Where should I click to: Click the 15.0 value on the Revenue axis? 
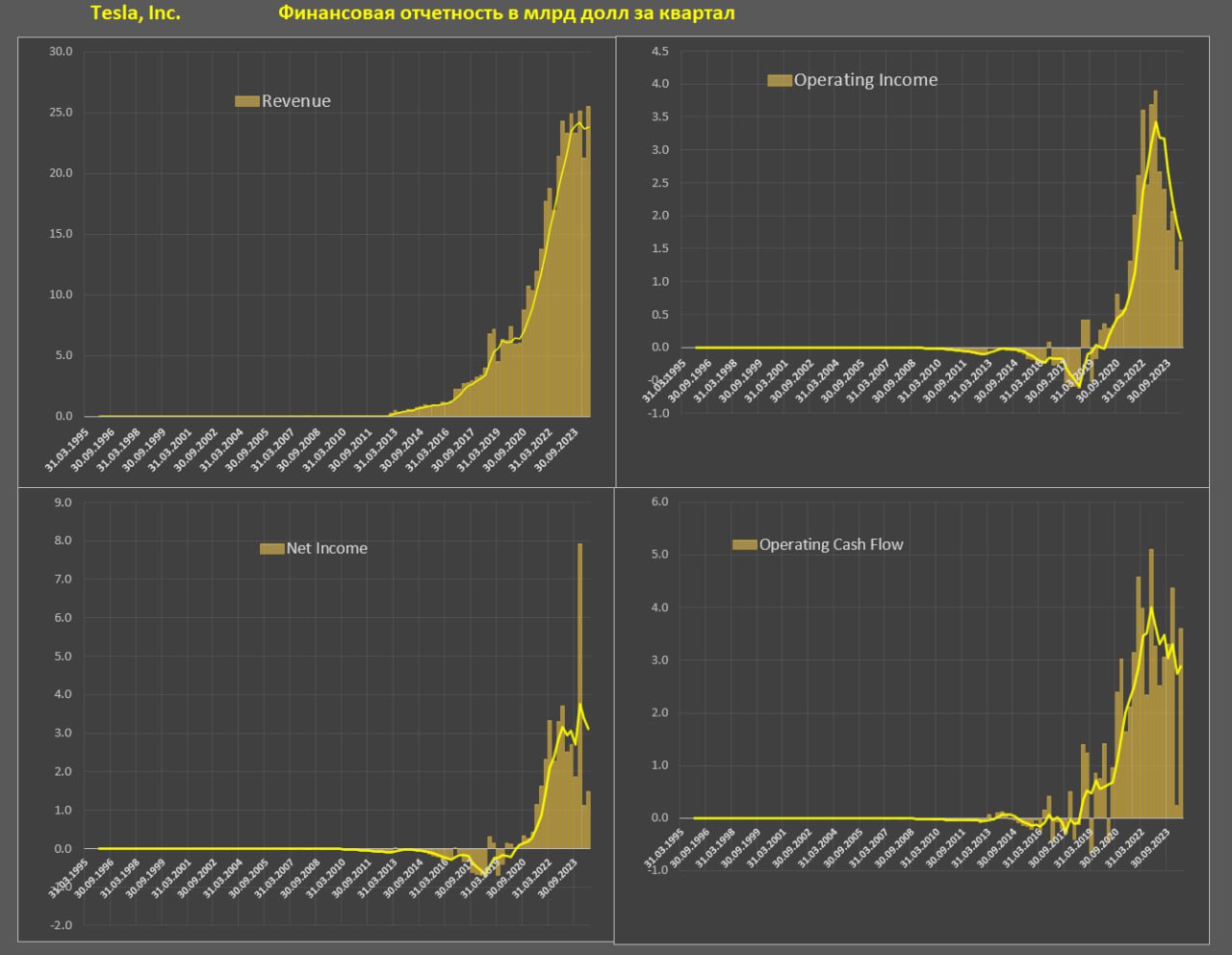61,234
